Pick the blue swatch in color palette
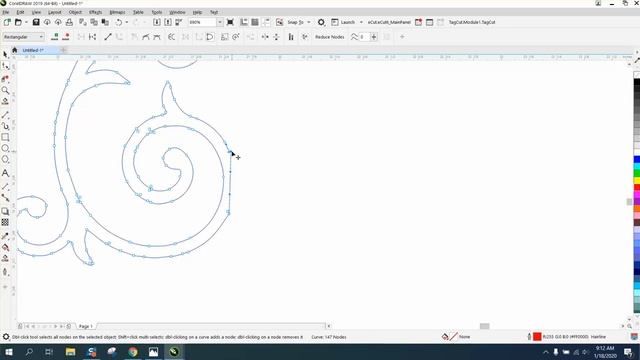Viewport: 640px width, 360px height. pyautogui.click(x=637, y=159)
